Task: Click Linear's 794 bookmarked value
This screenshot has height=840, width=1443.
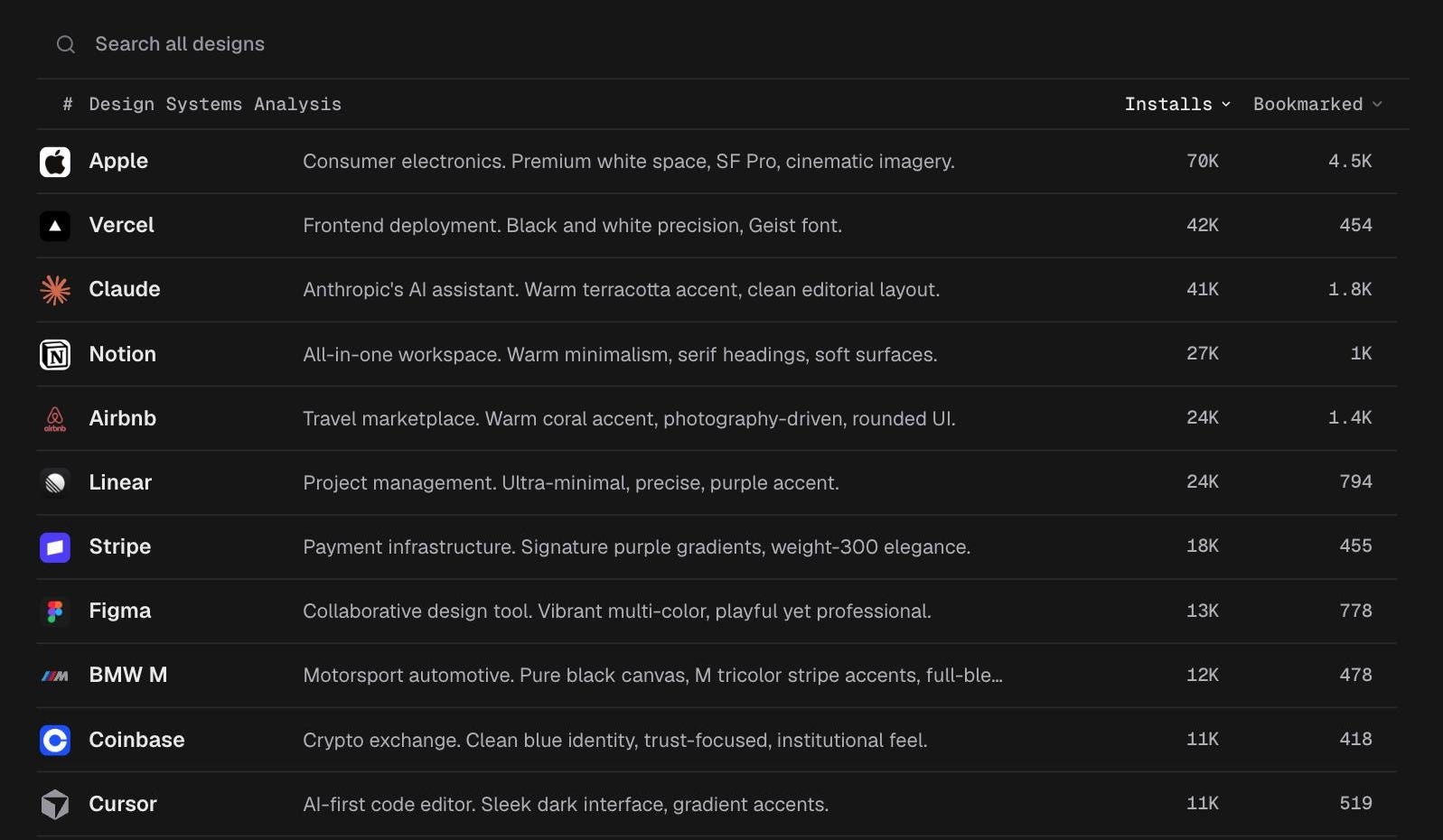Action: pyautogui.click(x=1355, y=481)
